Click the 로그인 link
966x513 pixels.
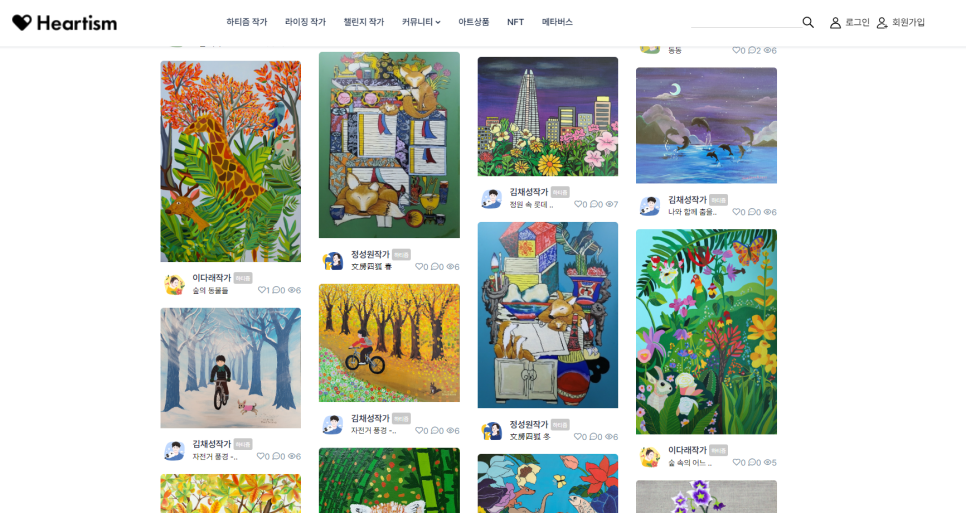click(x=857, y=22)
